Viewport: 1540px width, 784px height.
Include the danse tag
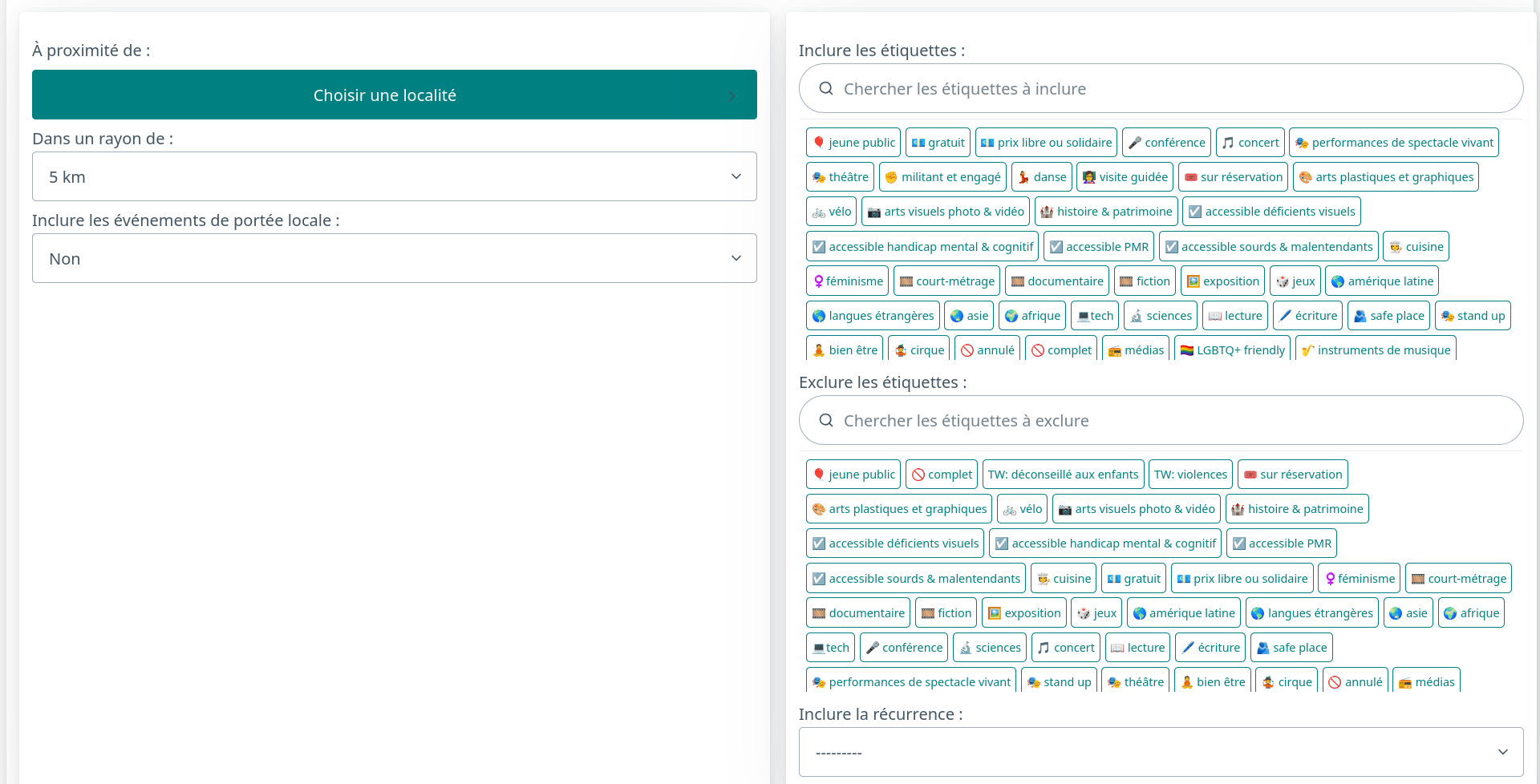tap(1042, 177)
